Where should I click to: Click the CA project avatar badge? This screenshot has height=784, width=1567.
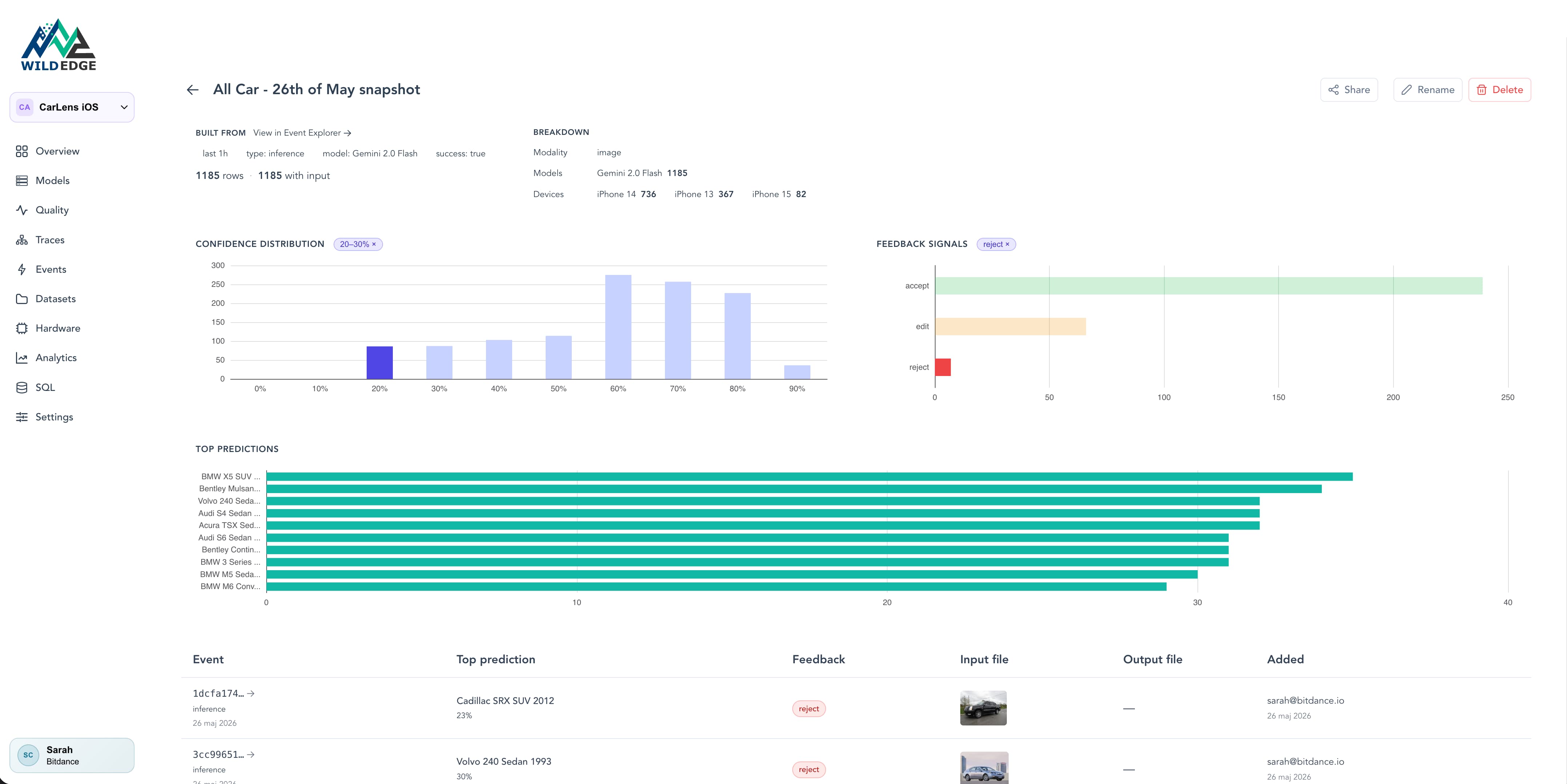coord(24,107)
